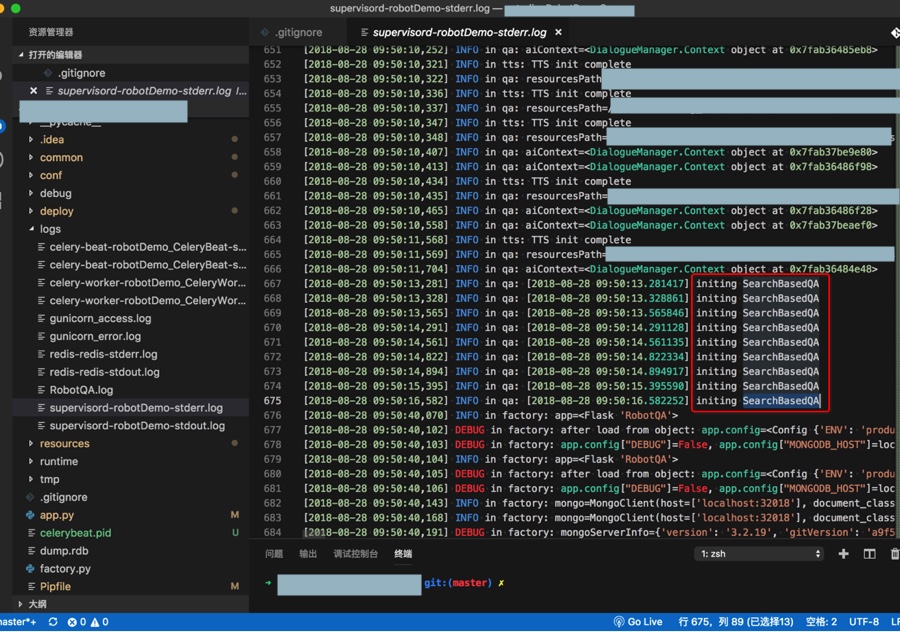The height and width of the screenshot is (632, 900).
Task: Expand the resources folder
Action: click(x=64, y=444)
